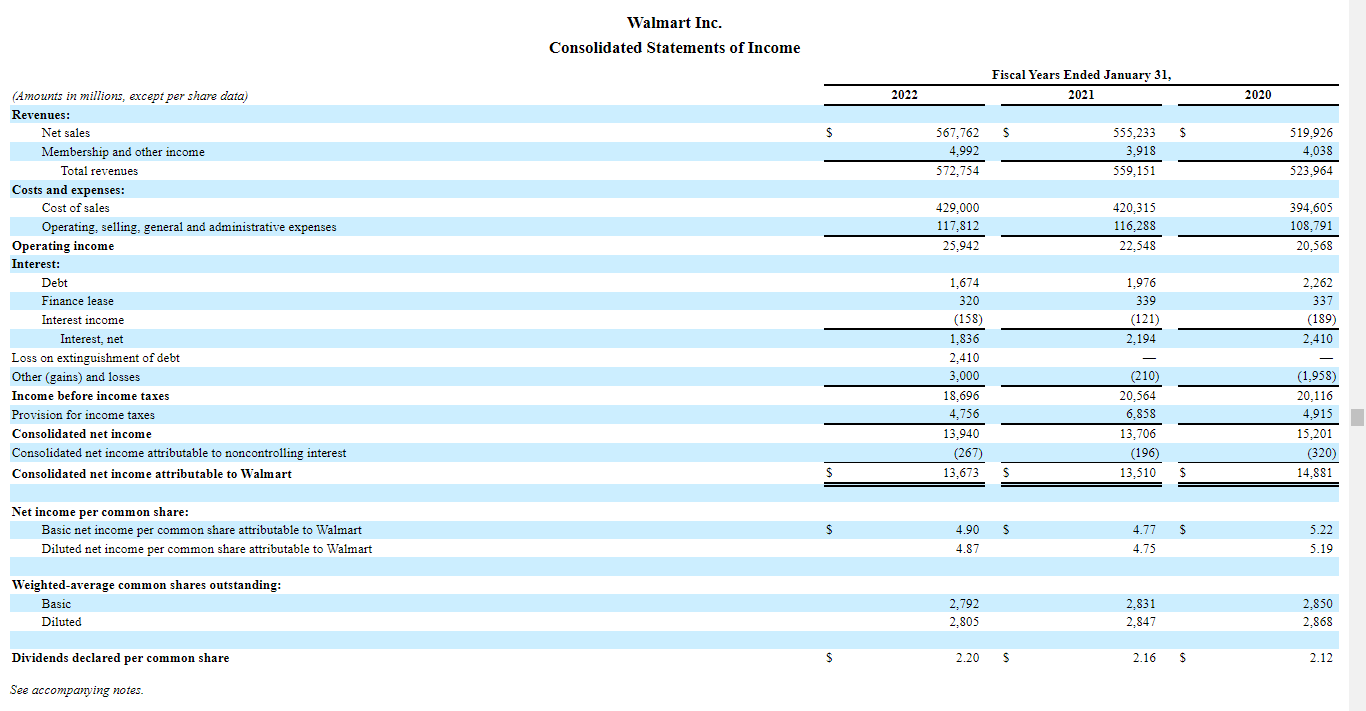Click the 'Costs and expenses:' section label

coord(68,190)
